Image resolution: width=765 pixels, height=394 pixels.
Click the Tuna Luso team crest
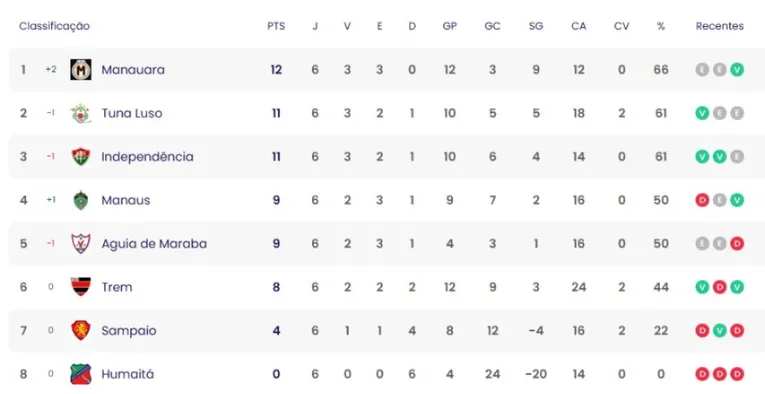pos(81,113)
